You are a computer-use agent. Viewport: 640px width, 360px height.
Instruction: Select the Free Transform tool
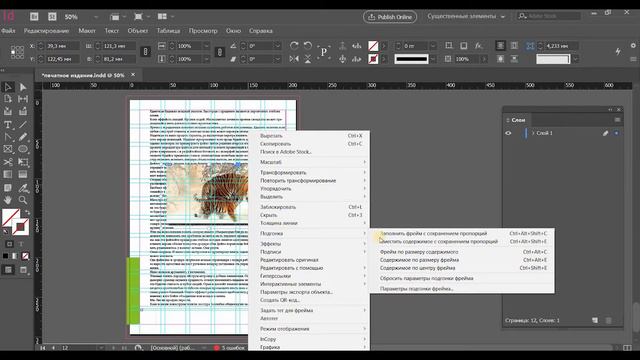click(x=23, y=162)
